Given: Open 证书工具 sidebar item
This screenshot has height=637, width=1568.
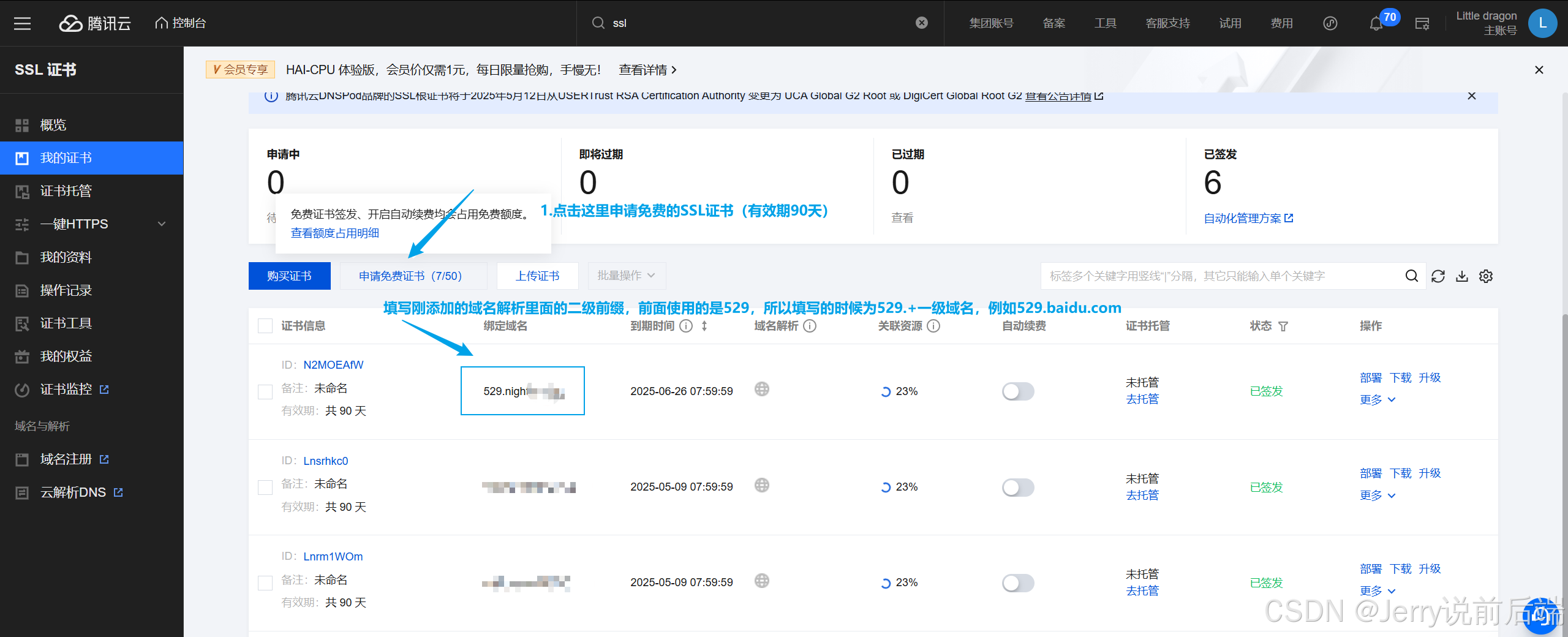Looking at the screenshot, I should (92, 323).
